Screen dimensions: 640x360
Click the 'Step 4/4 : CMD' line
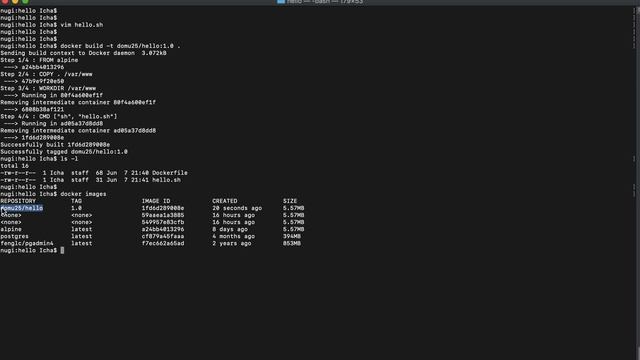pyautogui.click(x=59, y=116)
